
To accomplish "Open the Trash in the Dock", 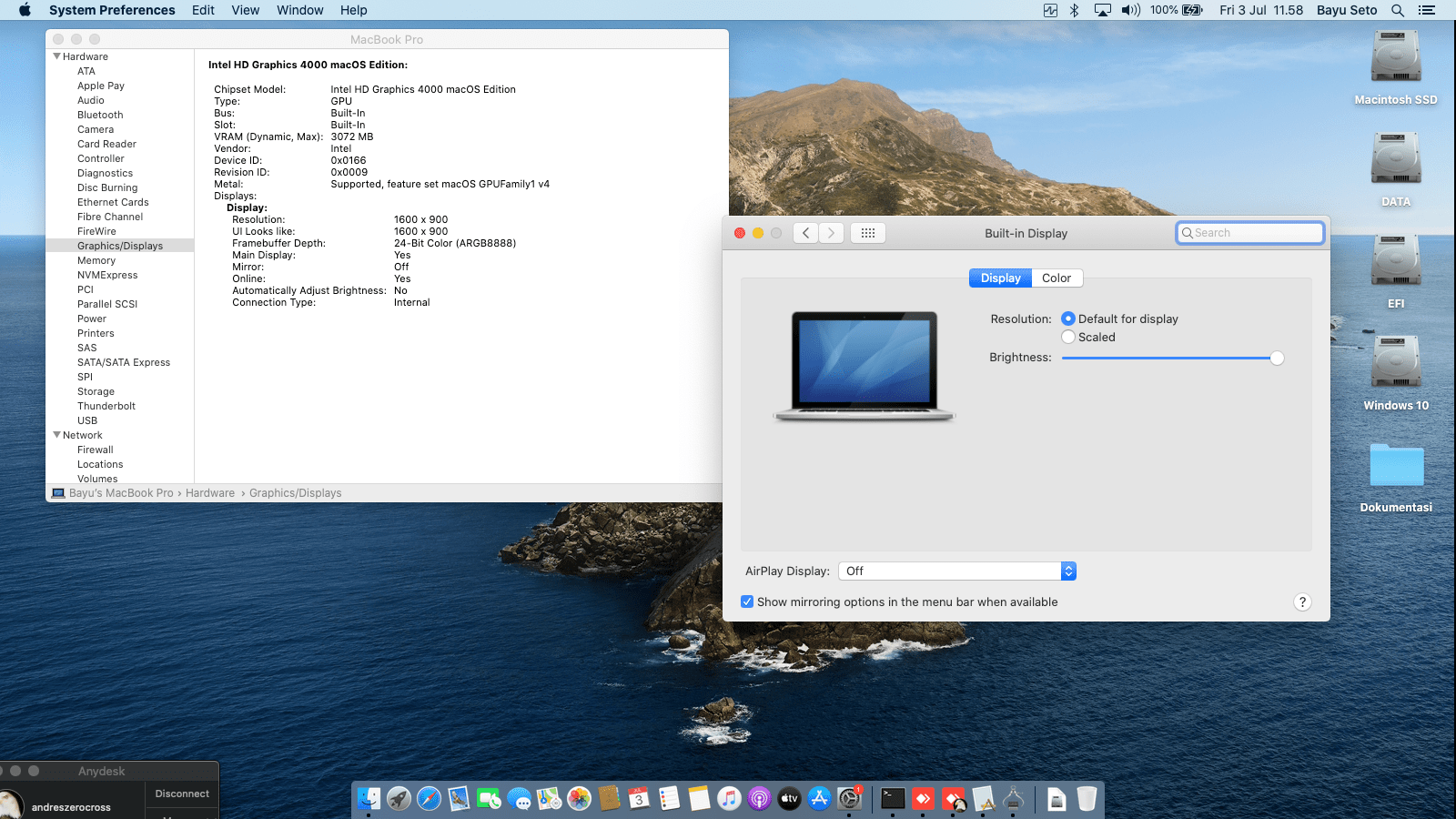I will click(x=1087, y=799).
